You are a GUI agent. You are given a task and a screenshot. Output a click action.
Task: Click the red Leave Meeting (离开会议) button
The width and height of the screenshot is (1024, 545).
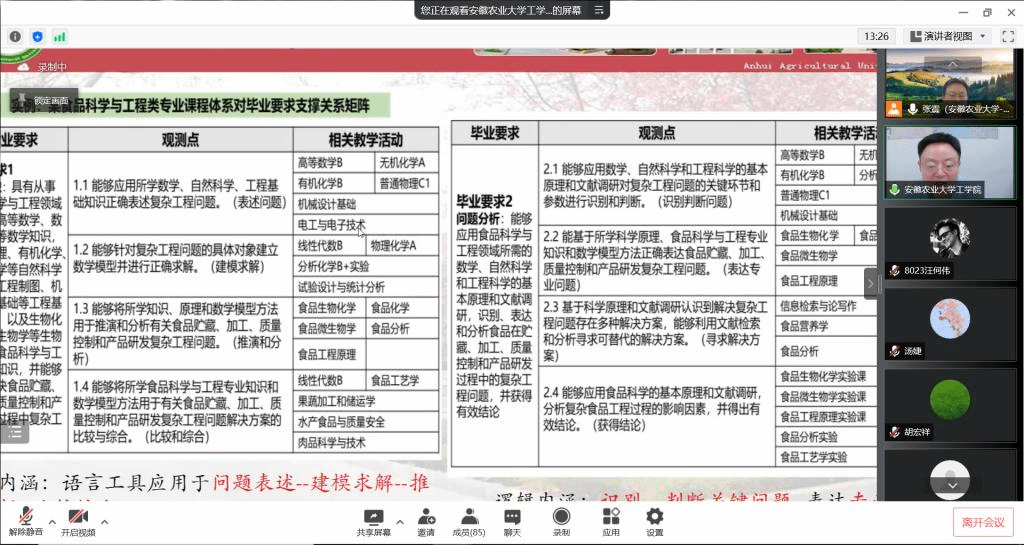click(983, 521)
